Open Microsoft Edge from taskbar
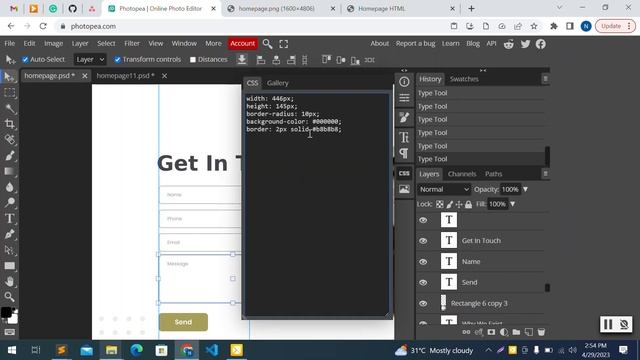The width and height of the screenshot is (640, 360). point(136,350)
